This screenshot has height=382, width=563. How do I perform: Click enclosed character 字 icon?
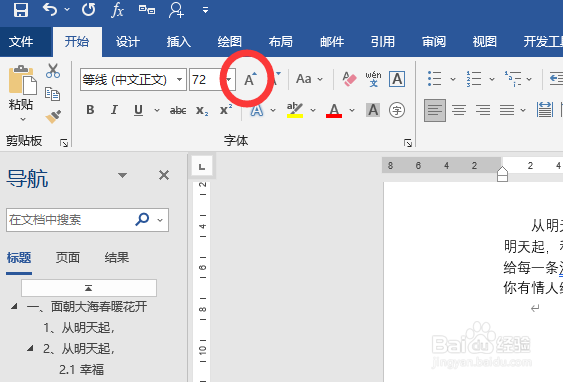397,110
